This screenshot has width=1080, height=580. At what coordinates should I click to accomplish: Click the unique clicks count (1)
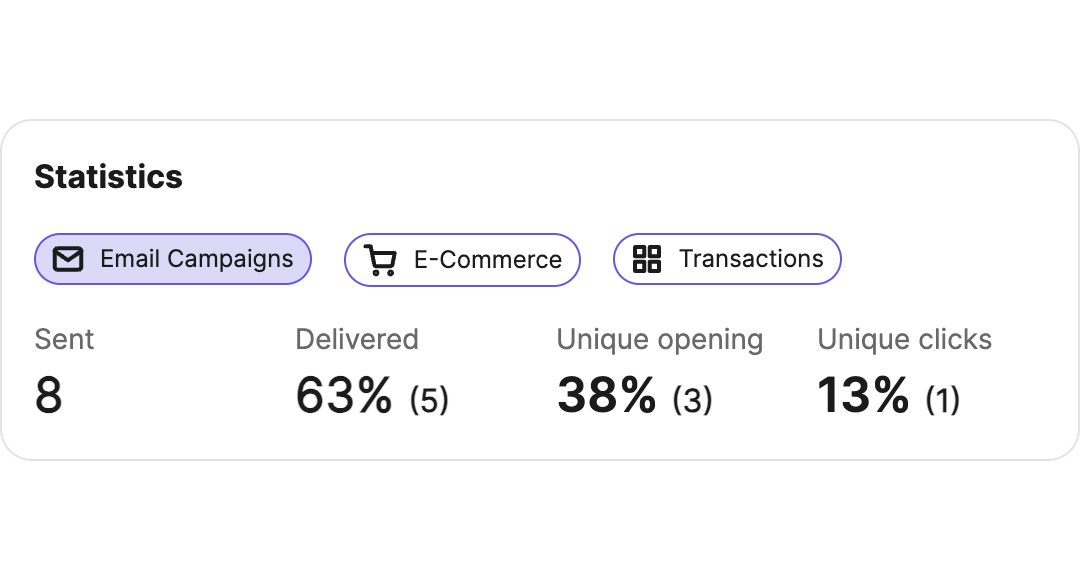[x=943, y=400]
